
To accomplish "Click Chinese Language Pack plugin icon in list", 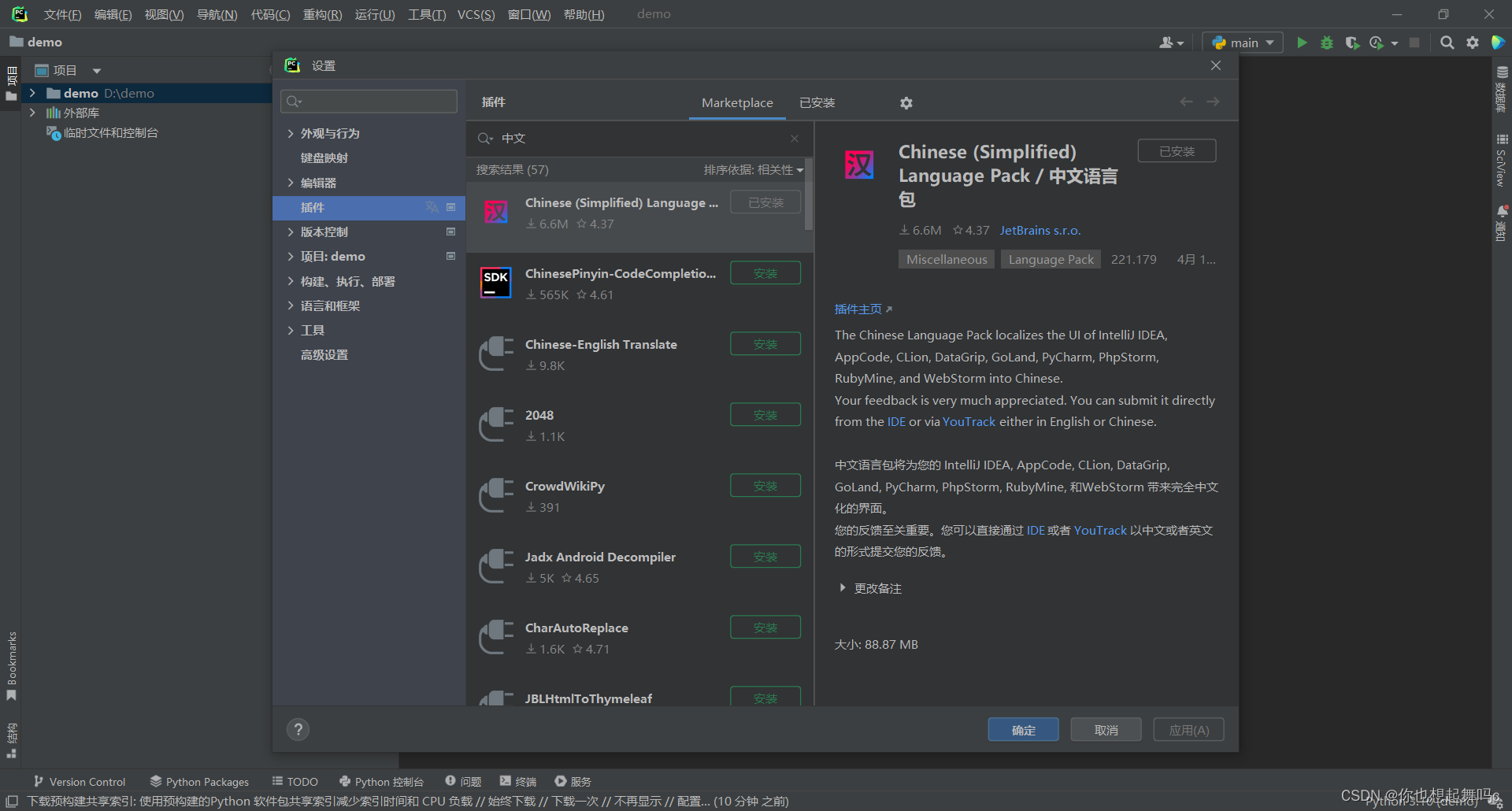I will (x=496, y=211).
